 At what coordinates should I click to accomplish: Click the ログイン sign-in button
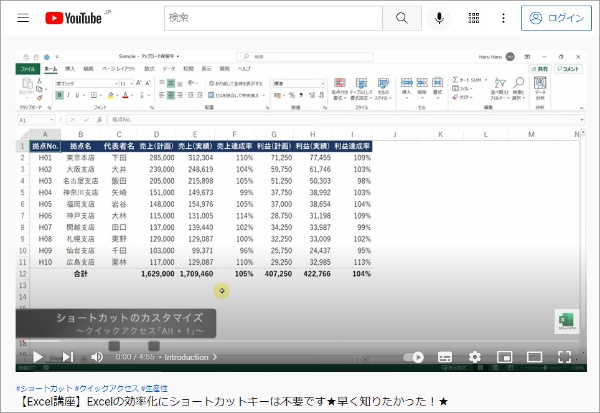[x=556, y=18]
